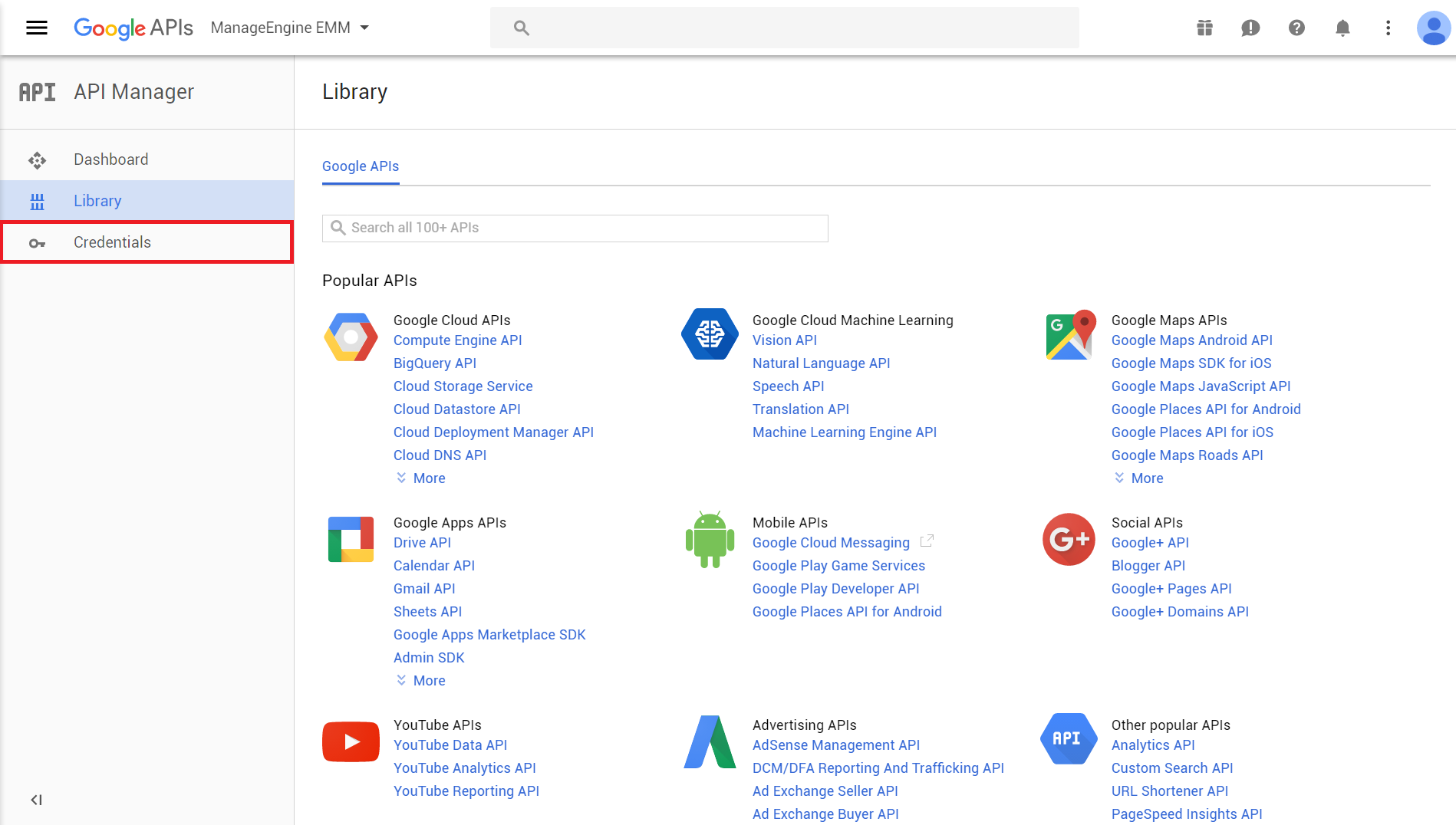This screenshot has height=825, width=1456.
Task: Click the AdWords Advertising APIs icon
Action: tap(710, 741)
